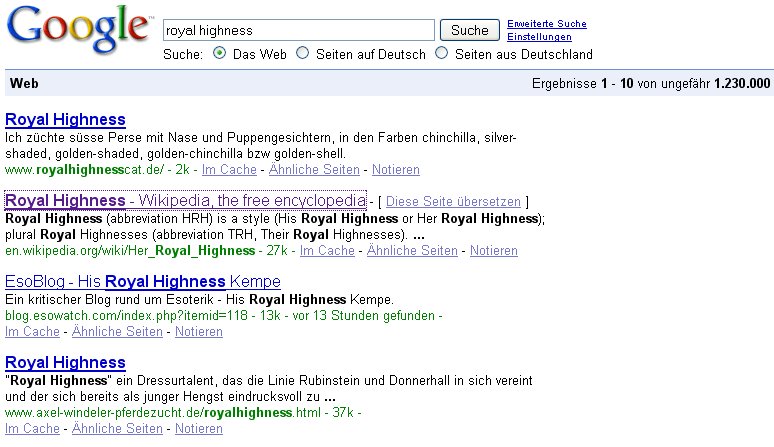Open Ähnliche Seiten for EsoBlog result

pyautogui.click(x=117, y=332)
